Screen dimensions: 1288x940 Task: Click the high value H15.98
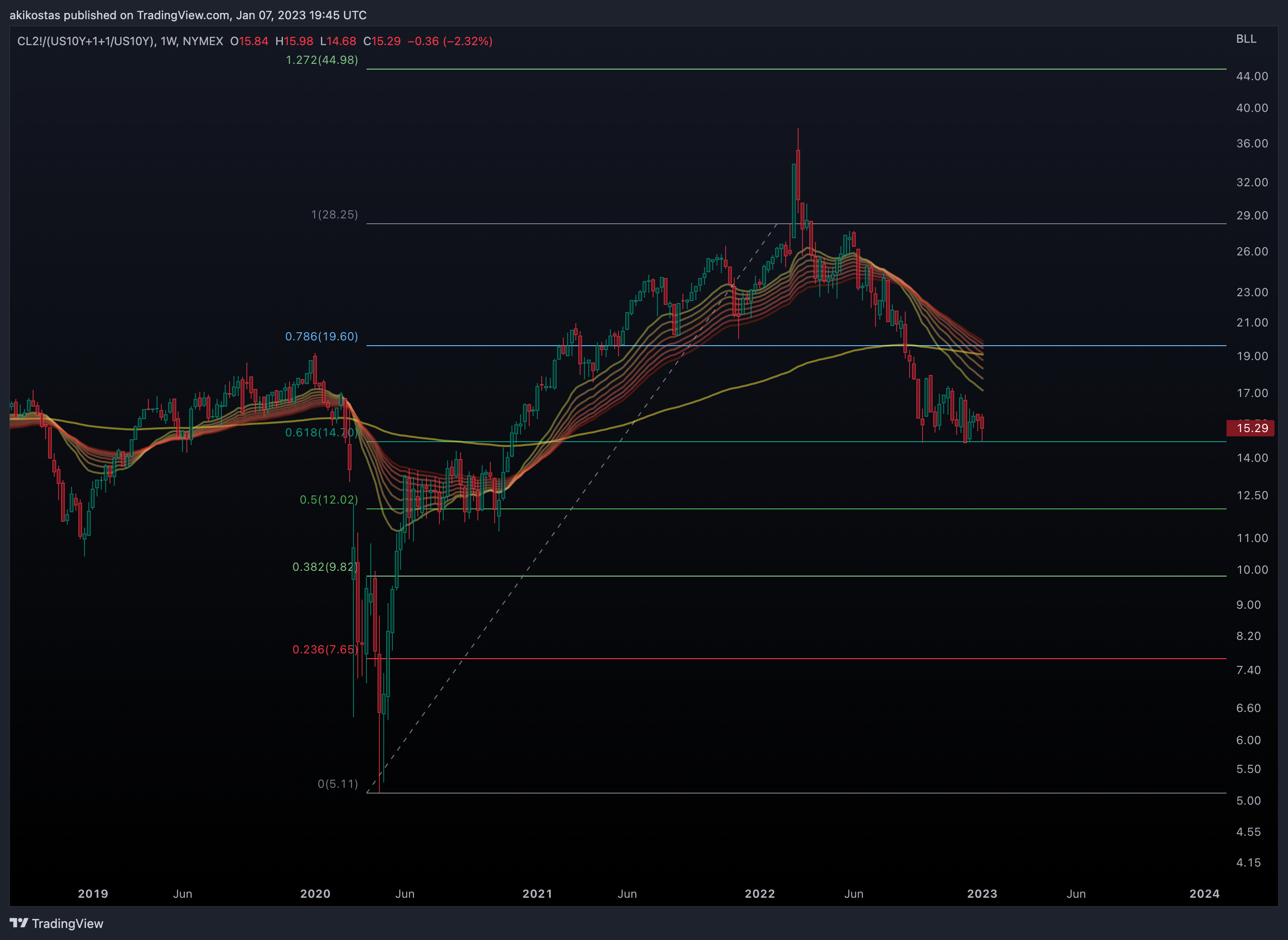coord(294,41)
